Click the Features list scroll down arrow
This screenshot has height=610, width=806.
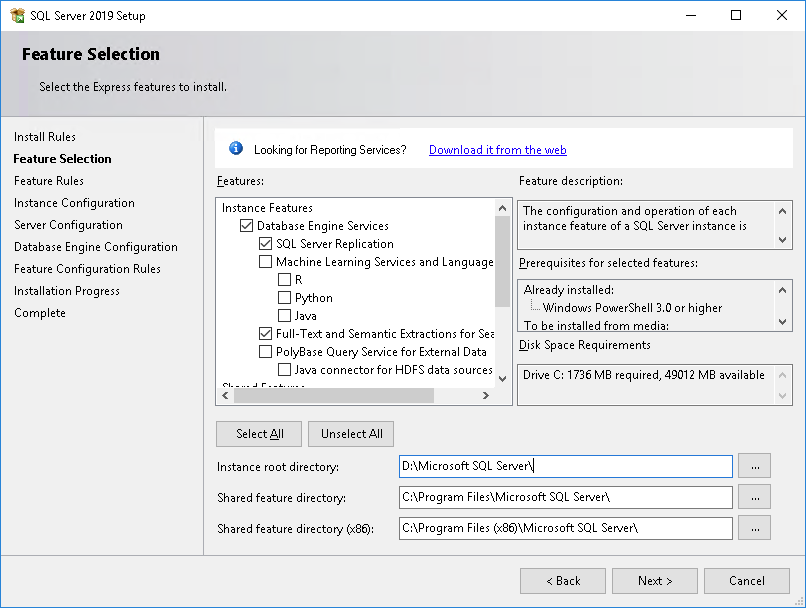[x=502, y=379]
